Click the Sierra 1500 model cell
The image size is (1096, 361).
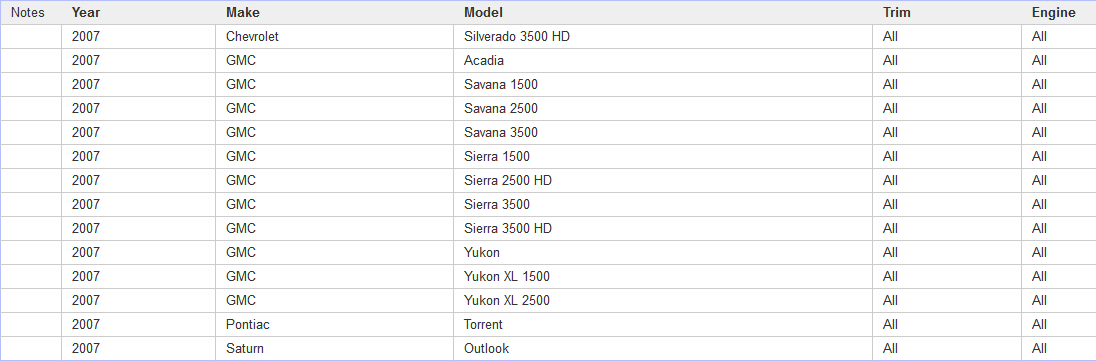(x=663, y=157)
